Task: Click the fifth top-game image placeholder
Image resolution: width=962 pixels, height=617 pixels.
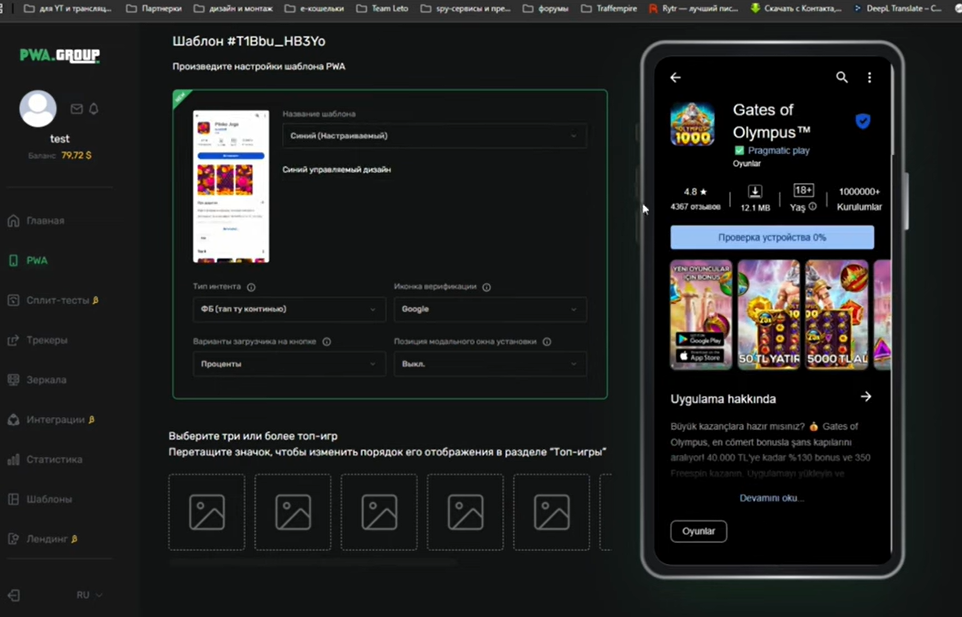Action: click(x=552, y=512)
